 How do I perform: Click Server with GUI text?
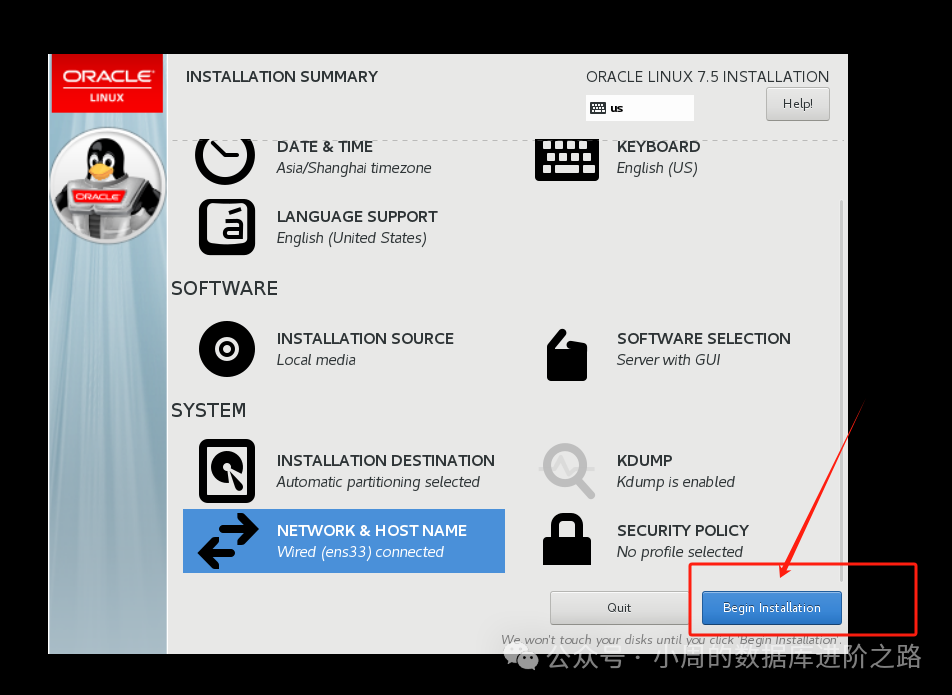coord(668,360)
